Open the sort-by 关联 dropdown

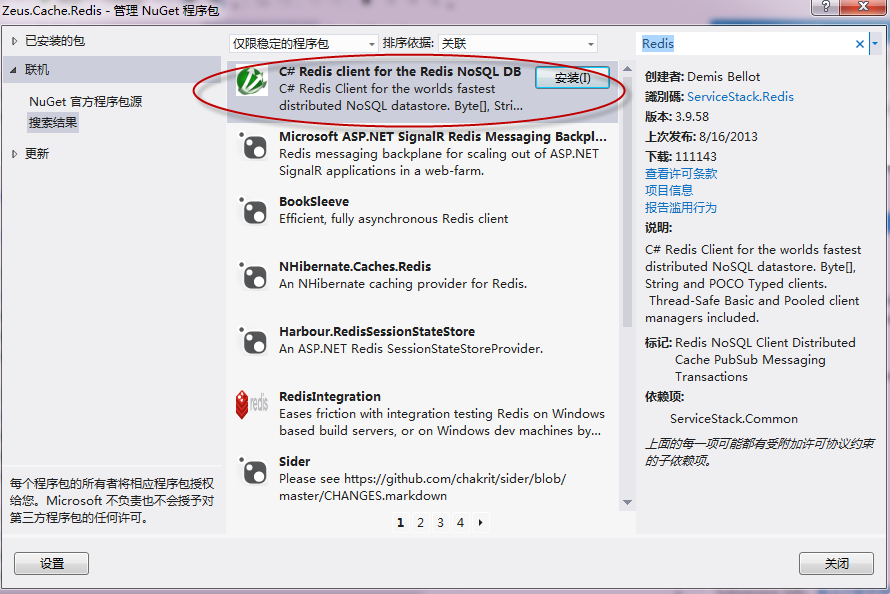point(517,44)
